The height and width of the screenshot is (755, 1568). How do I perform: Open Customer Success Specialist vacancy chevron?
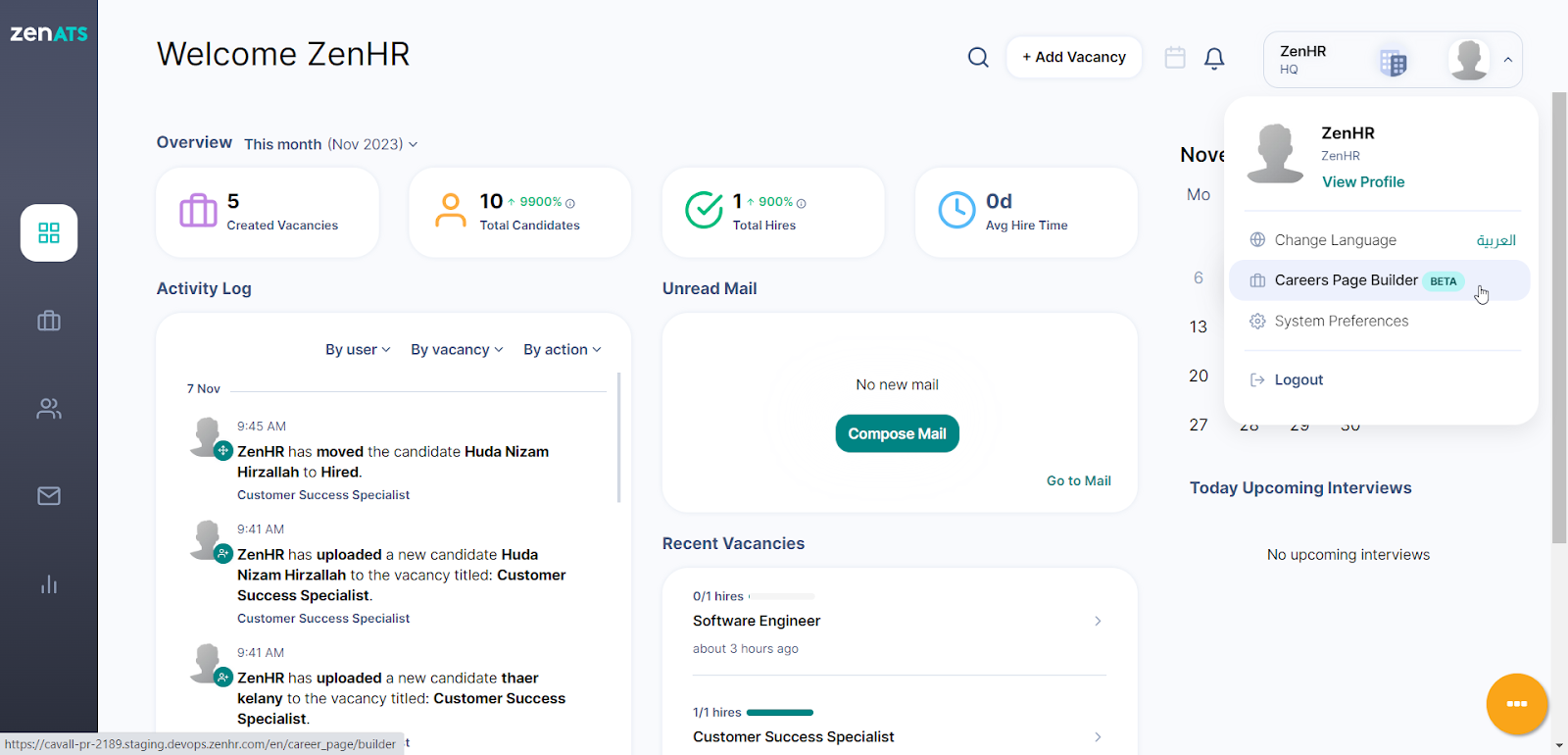click(x=1098, y=736)
